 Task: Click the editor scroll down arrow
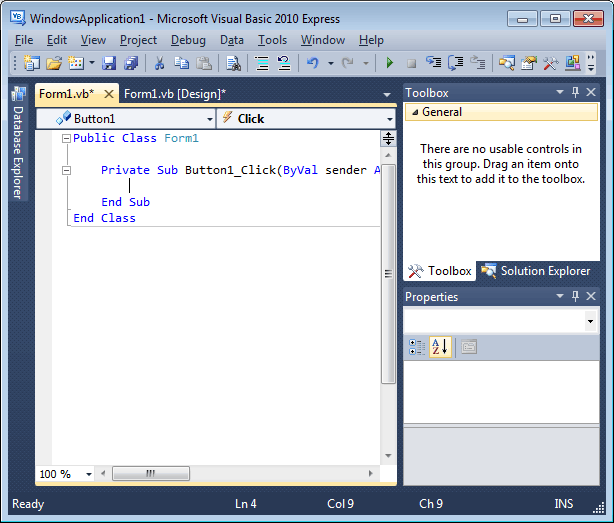[388, 455]
